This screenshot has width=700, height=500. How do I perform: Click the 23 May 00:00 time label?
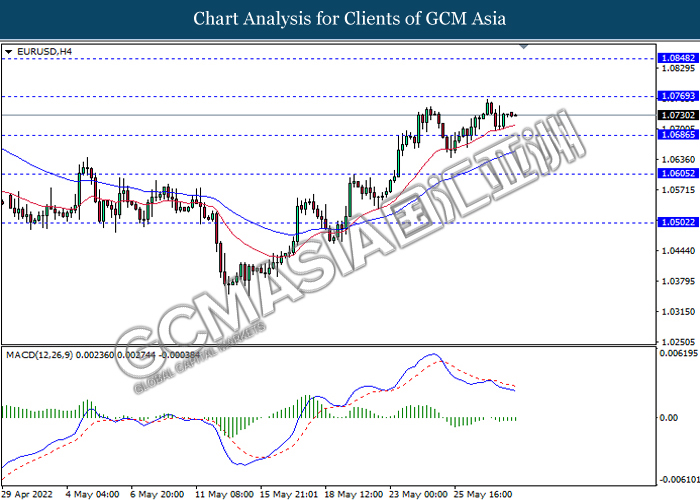pos(419,494)
